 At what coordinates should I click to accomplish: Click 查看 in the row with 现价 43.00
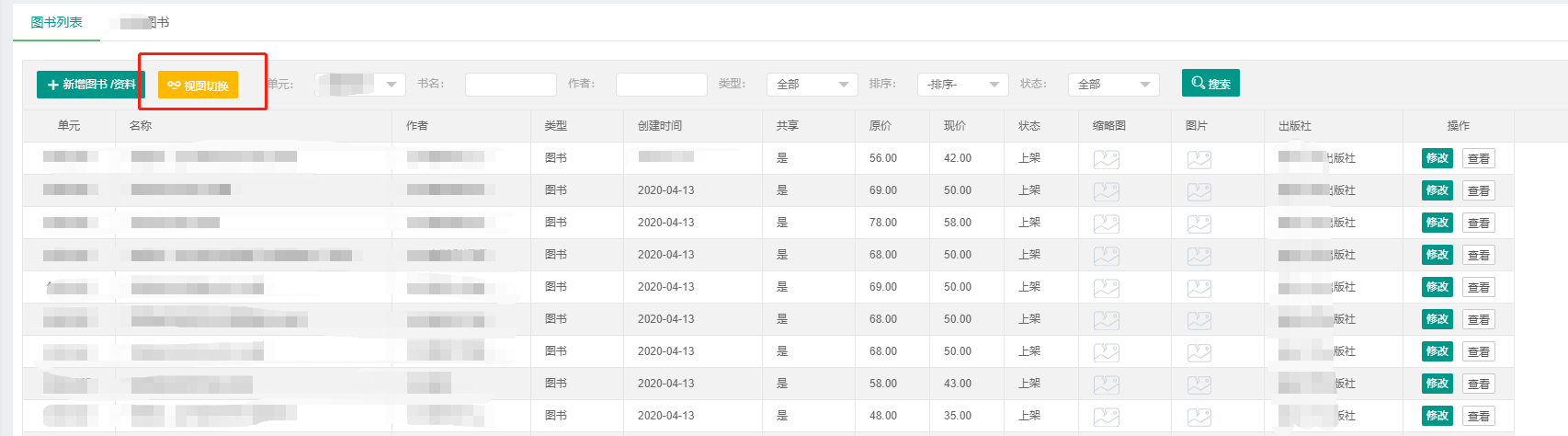tap(1478, 384)
